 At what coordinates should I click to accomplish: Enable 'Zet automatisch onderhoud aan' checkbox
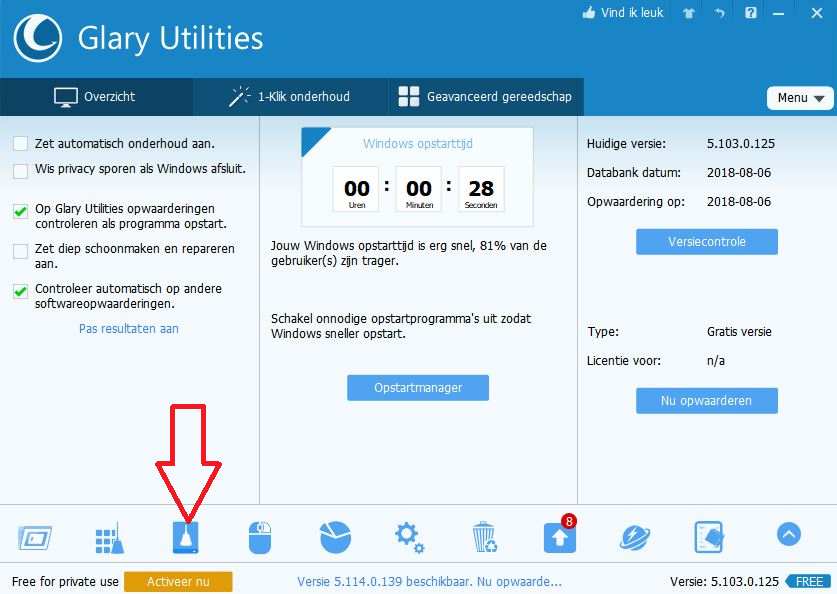[x=20, y=144]
